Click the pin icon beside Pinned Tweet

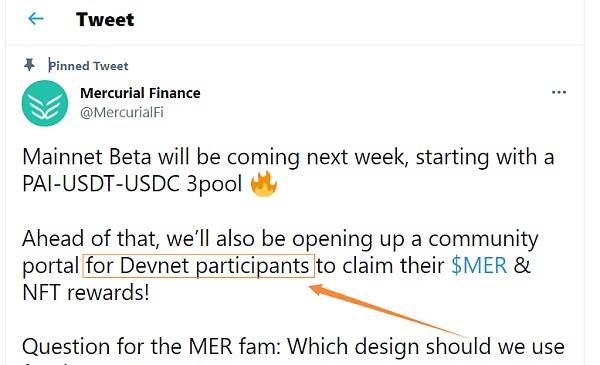pyautogui.click(x=29, y=65)
